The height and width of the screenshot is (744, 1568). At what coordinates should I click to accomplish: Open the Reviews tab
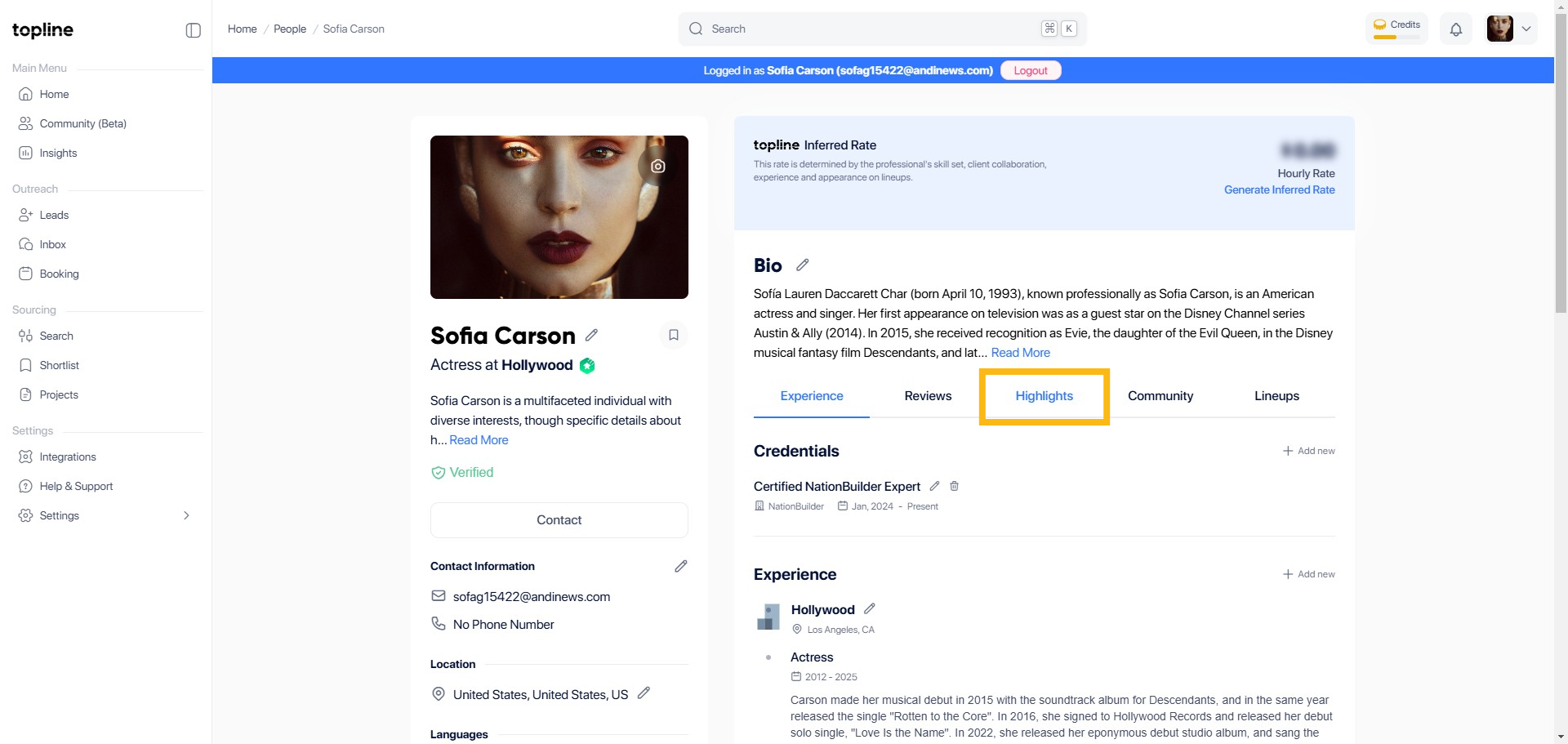[928, 396]
